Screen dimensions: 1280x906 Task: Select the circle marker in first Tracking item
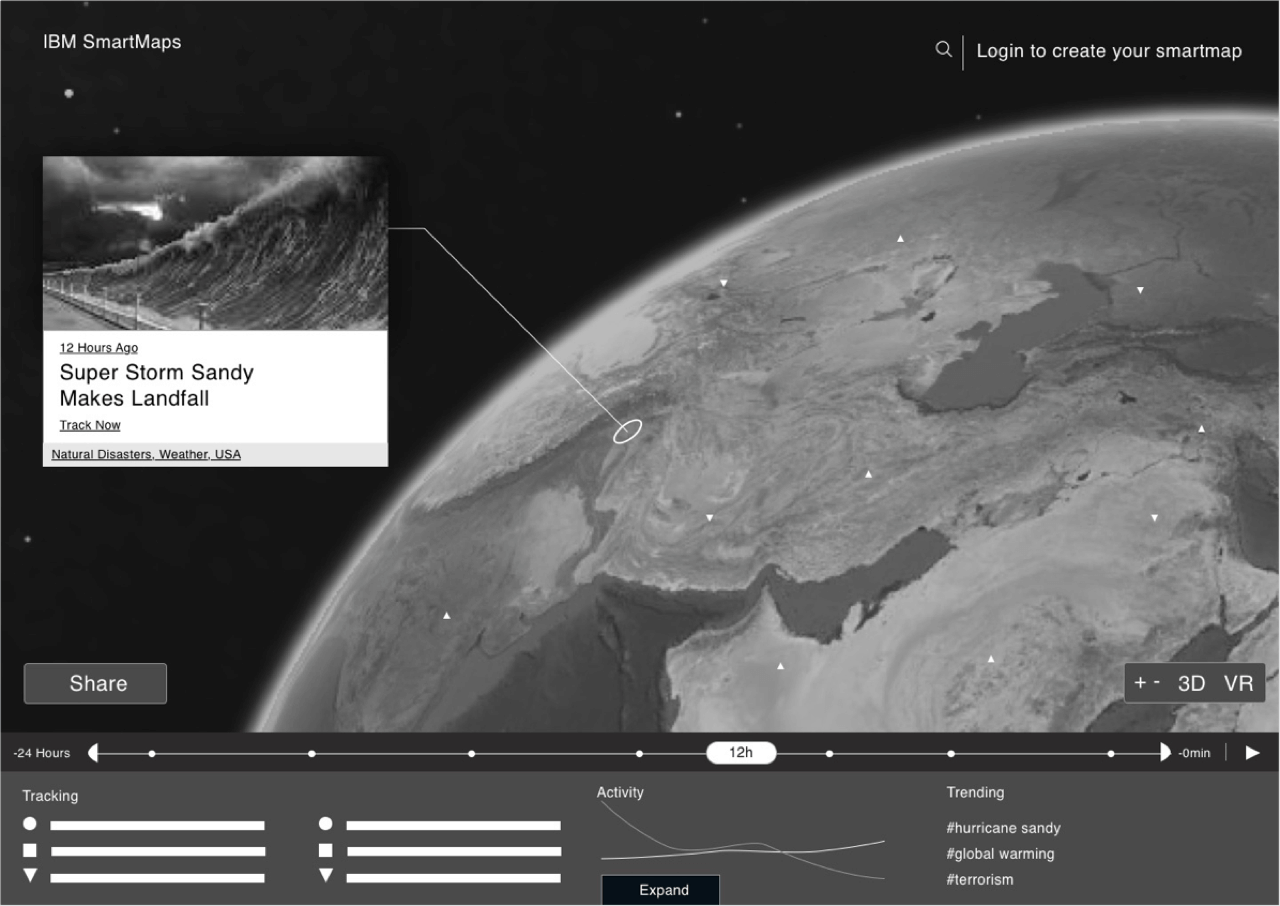tap(29, 823)
